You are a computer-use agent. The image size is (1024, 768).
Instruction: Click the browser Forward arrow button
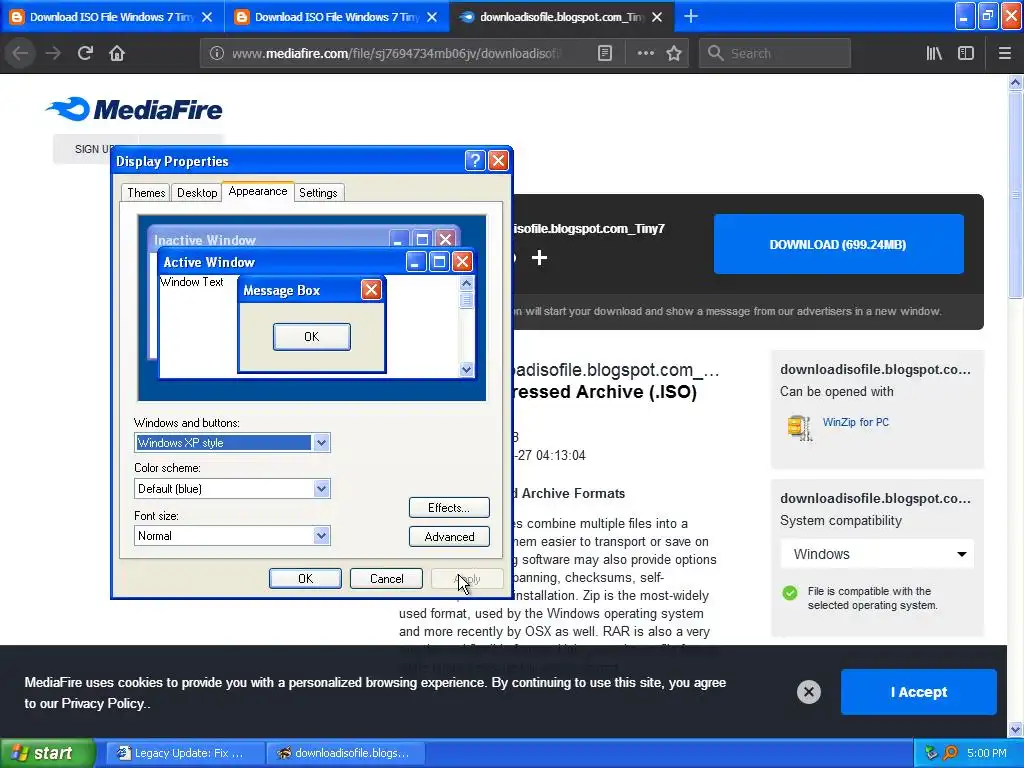(53, 53)
